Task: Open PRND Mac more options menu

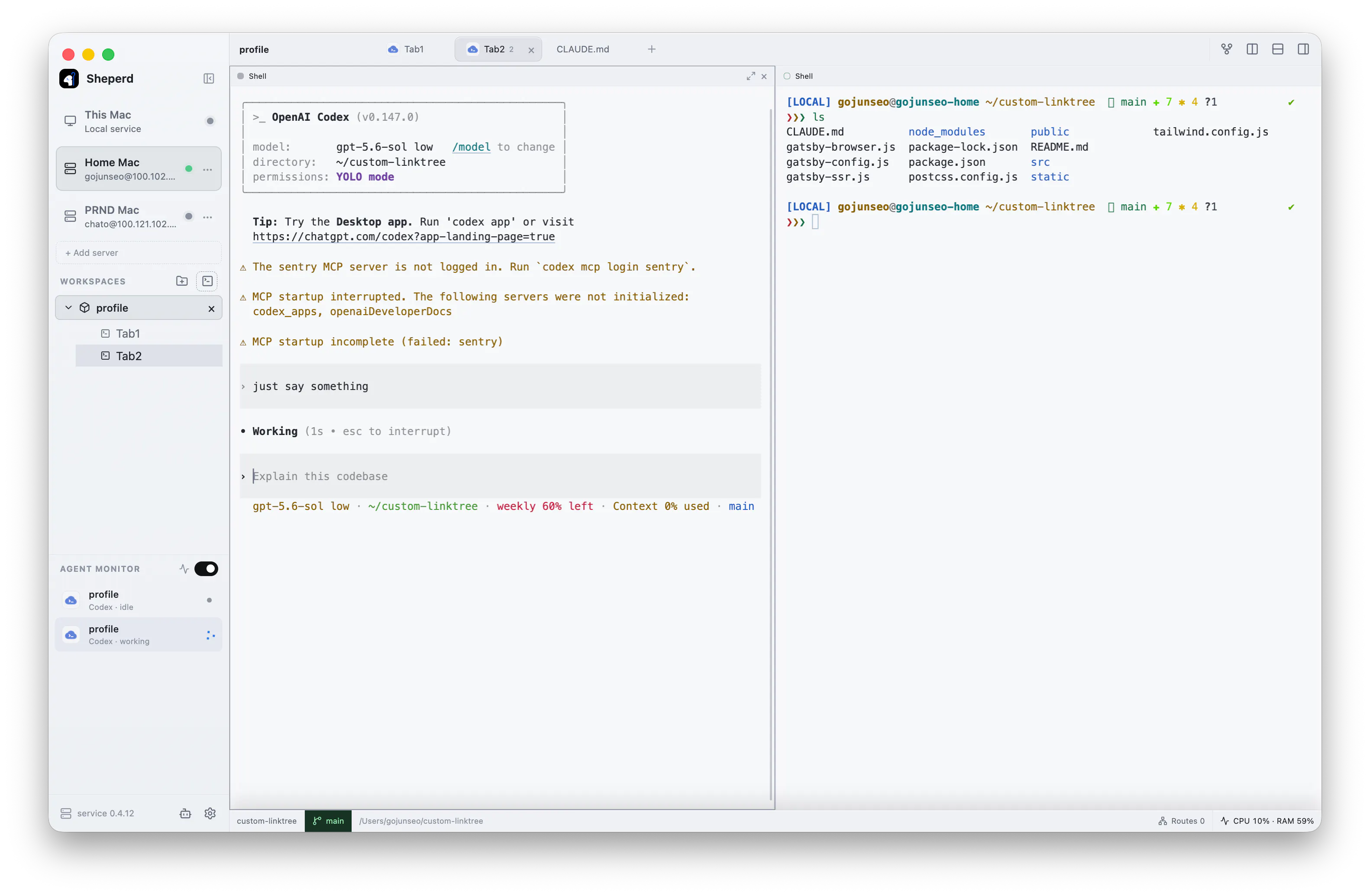Action: 207,217
